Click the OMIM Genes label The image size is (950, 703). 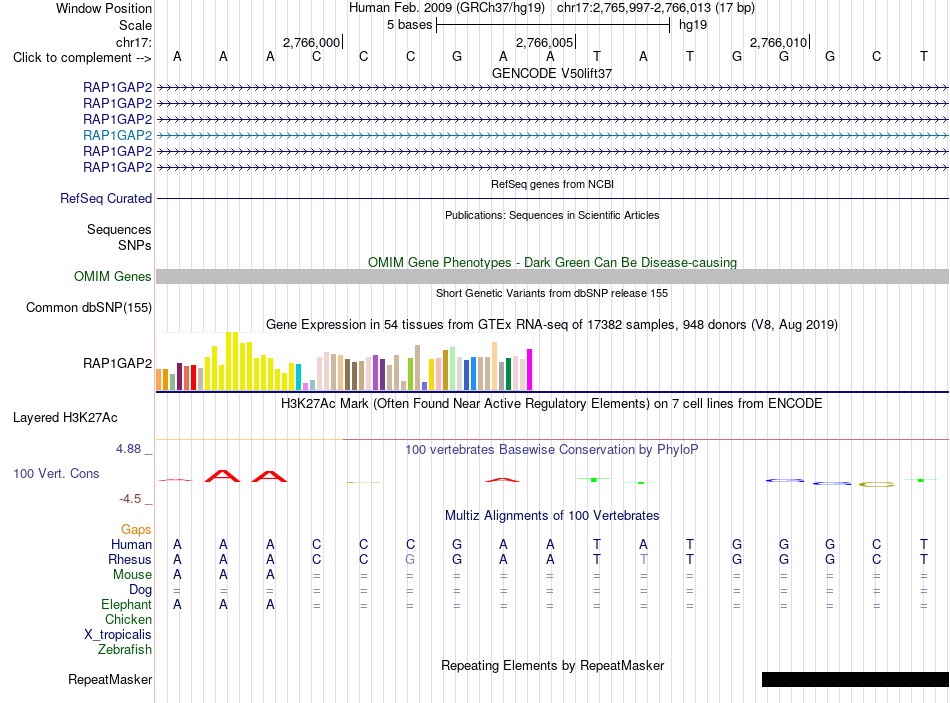click(112, 276)
